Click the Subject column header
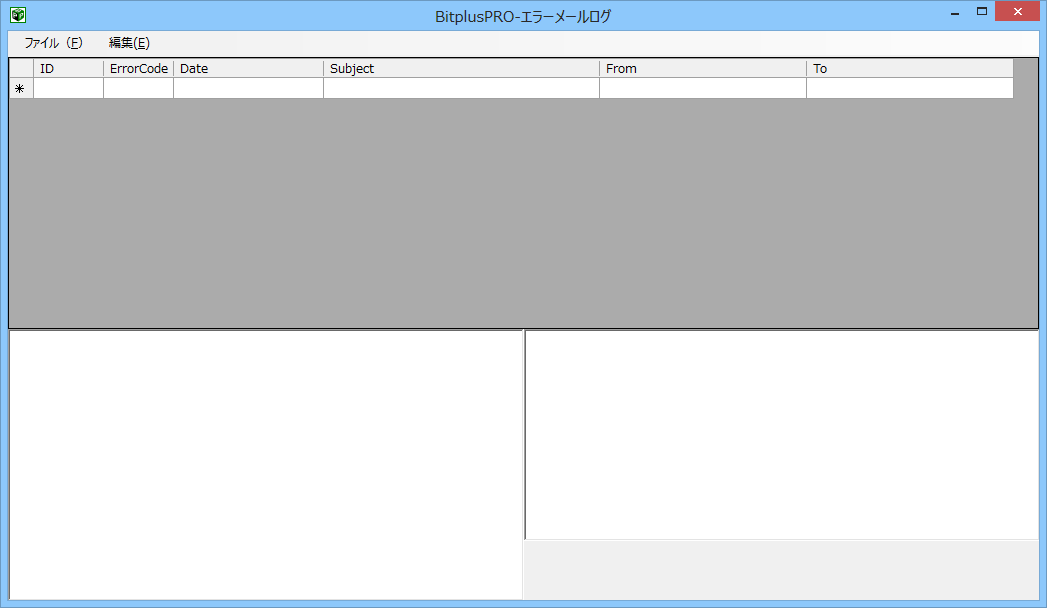This screenshot has height=608, width=1047. tap(461, 69)
